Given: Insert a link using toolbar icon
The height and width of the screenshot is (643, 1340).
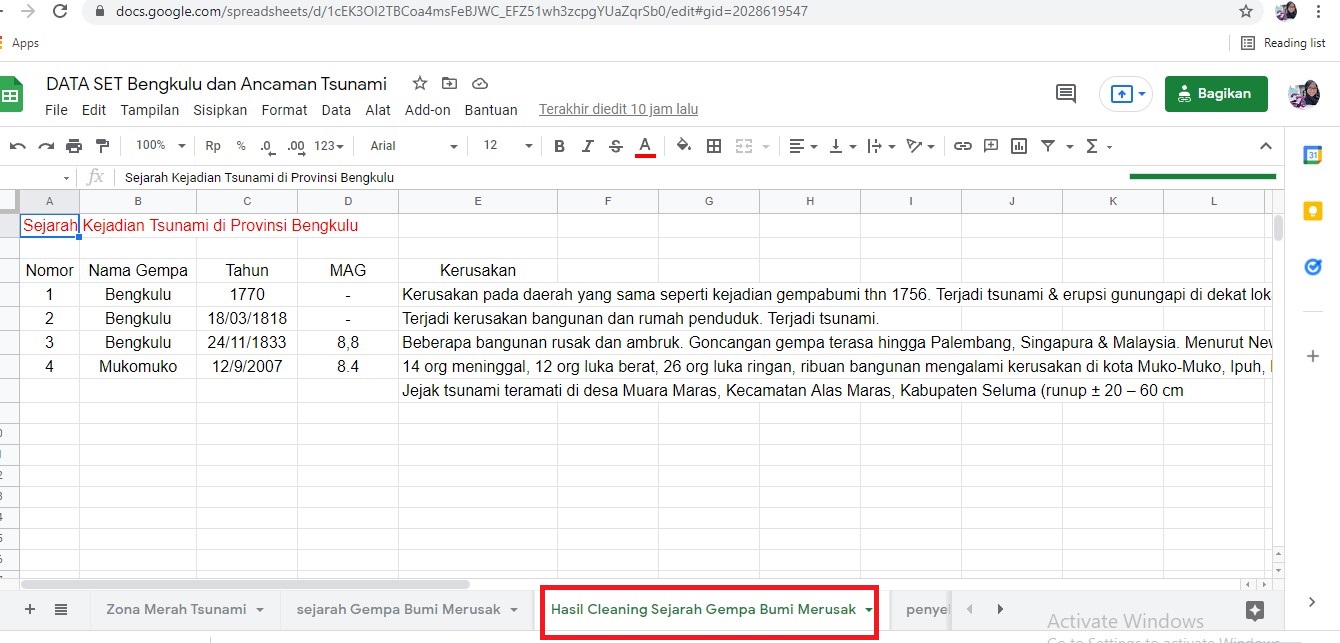Looking at the screenshot, I should click(962, 146).
